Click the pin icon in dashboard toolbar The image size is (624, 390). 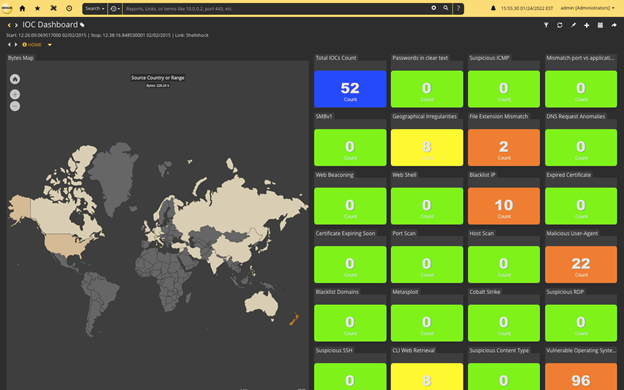573,25
